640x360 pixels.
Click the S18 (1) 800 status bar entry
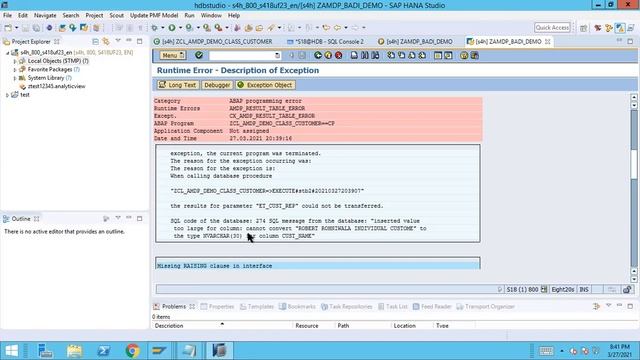[x=522, y=289]
